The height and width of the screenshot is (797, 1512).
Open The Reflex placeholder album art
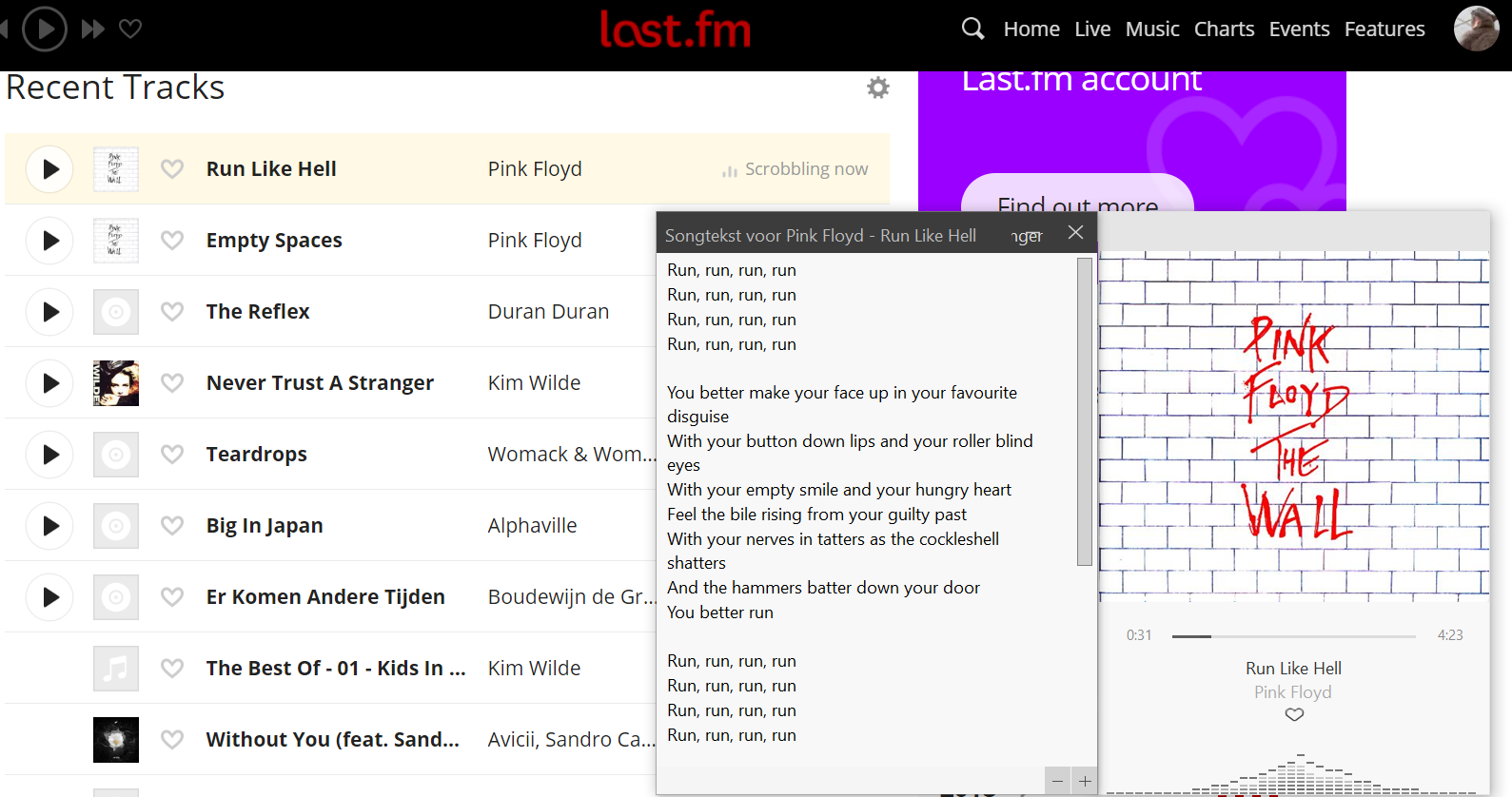coord(116,312)
